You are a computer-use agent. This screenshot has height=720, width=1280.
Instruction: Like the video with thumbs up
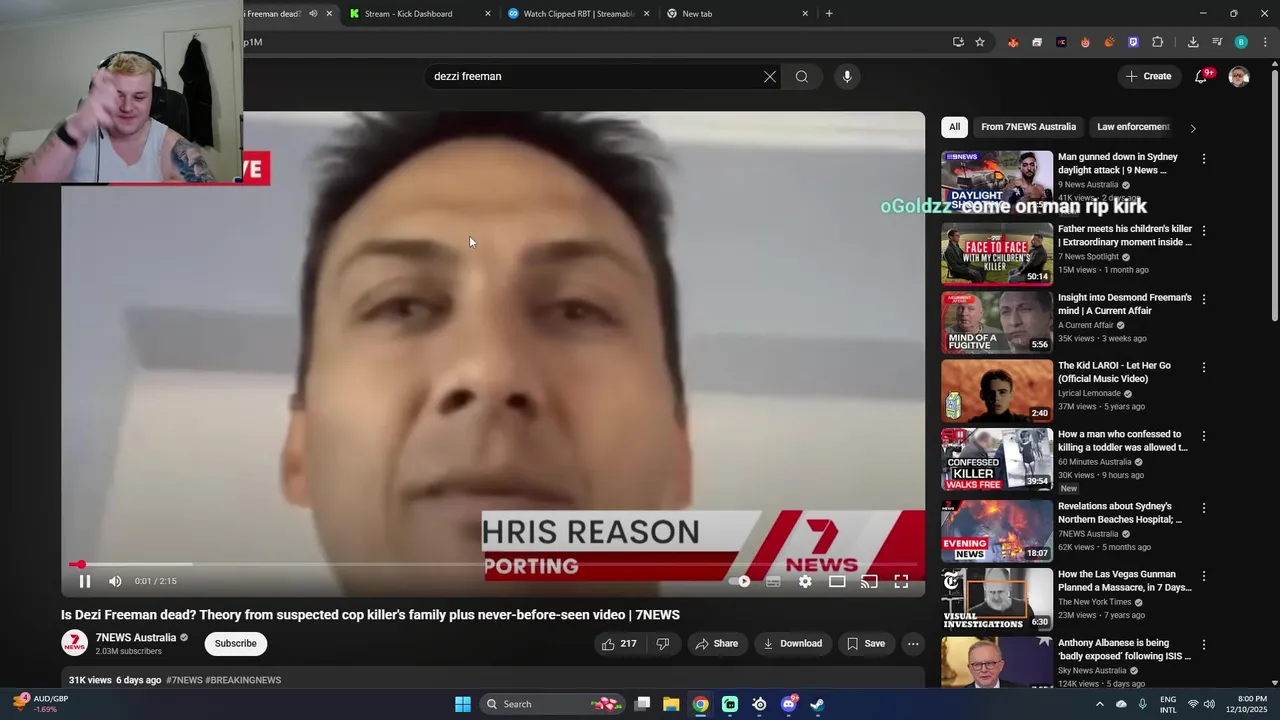[619, 643]
